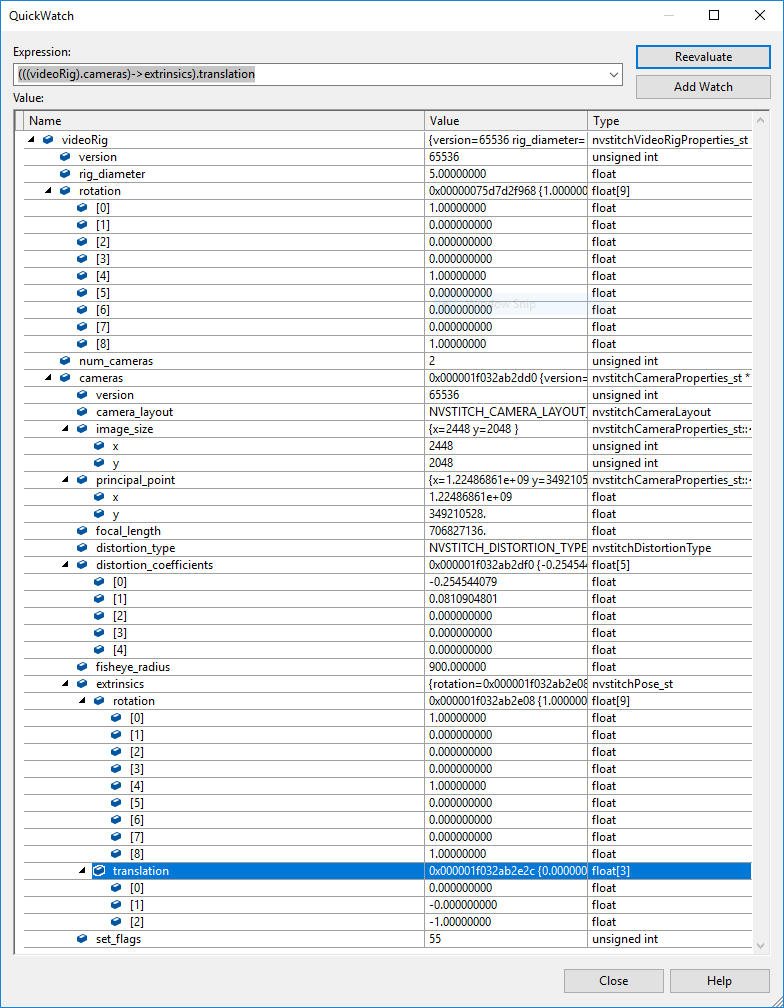
Task: Close QuickWatch via title bar X
Action: click(x=760, y=15)
